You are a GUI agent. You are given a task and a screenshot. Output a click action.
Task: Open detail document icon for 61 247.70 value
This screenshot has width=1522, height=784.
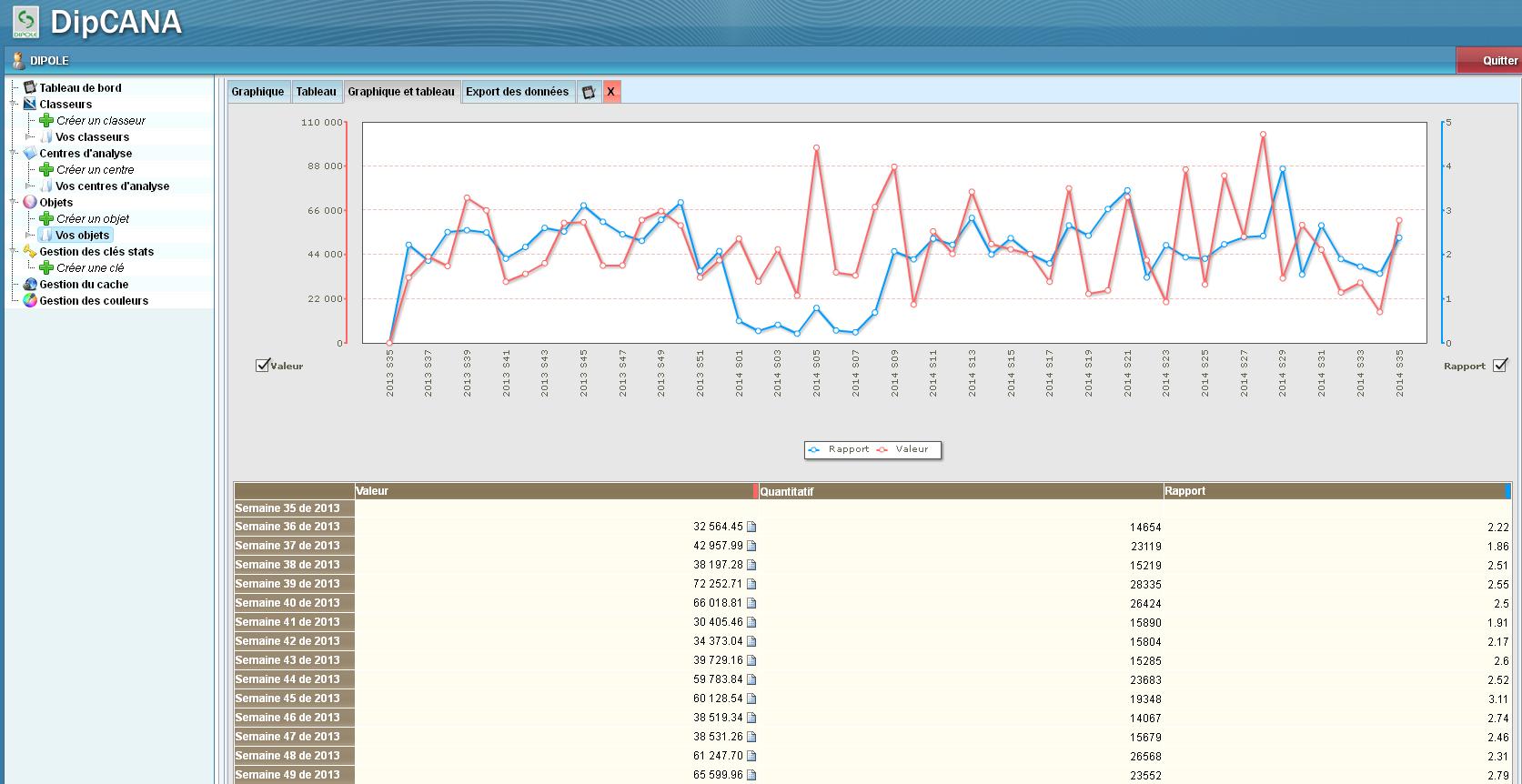pyautogui.click(x=751, y=756)
